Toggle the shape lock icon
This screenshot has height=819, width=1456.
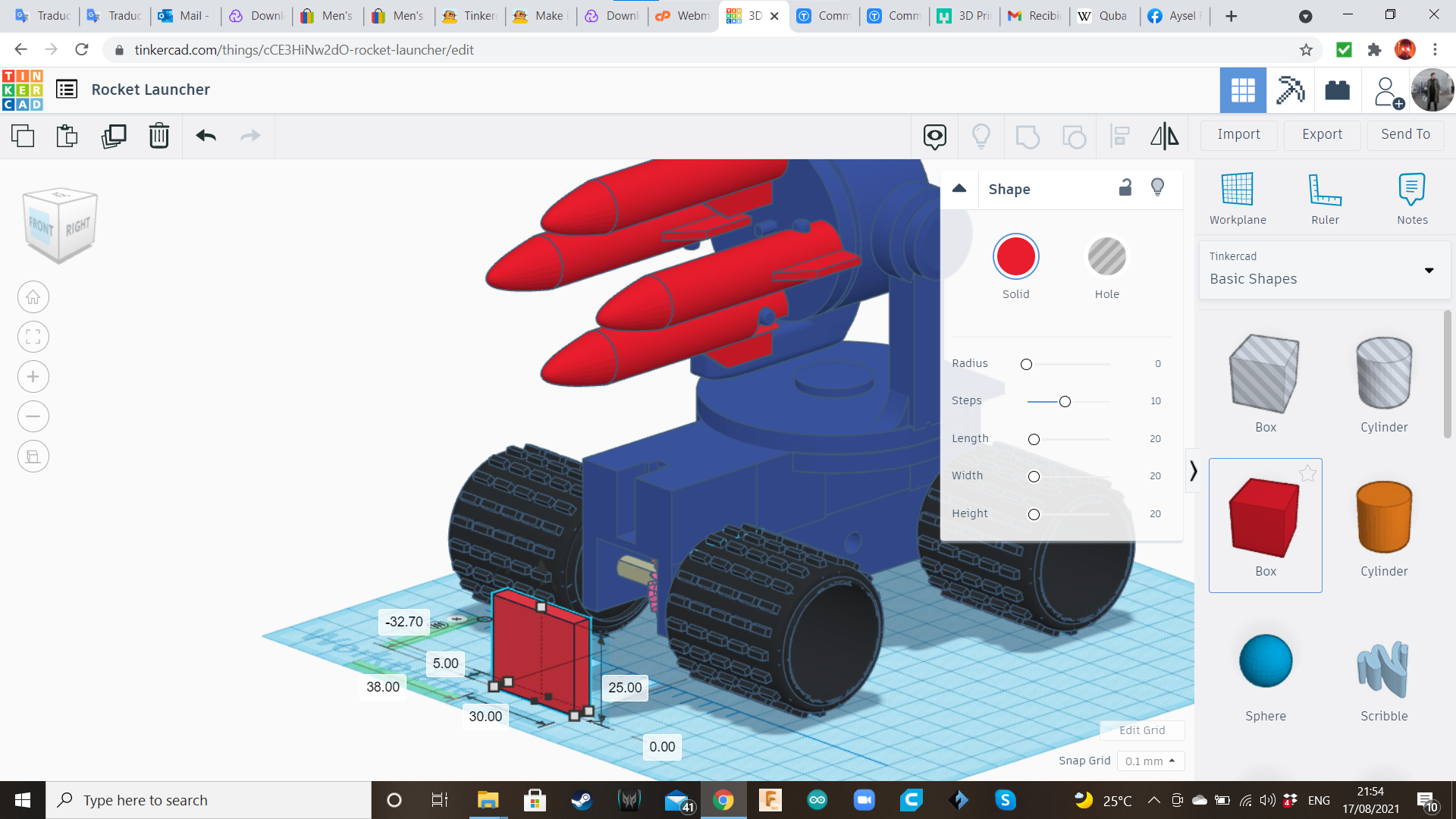click(1125, 187)
